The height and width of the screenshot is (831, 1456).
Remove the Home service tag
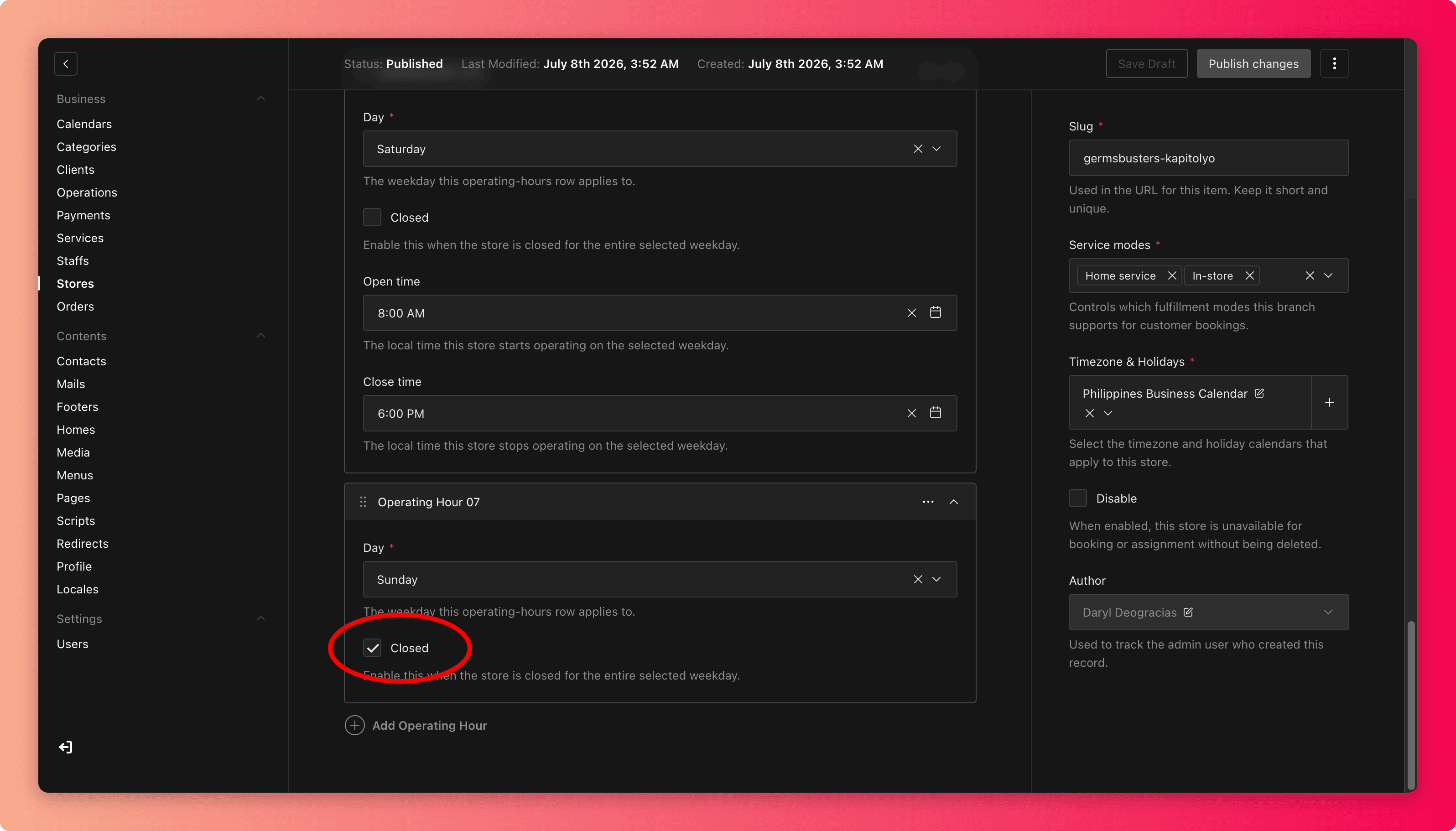click(x=1171, y=275)
